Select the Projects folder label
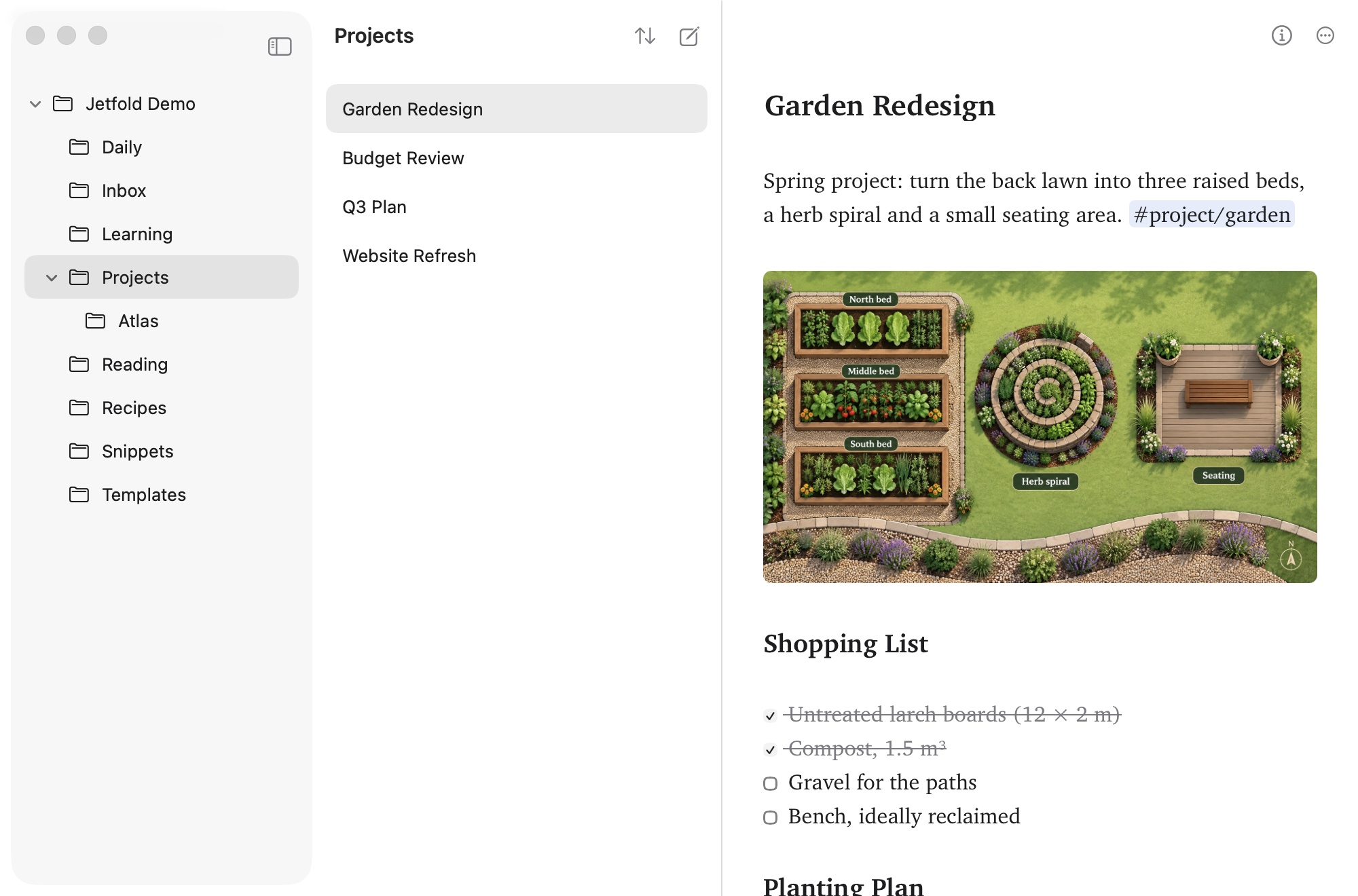This screenshot has height=896, width=1358. (135, 277)
